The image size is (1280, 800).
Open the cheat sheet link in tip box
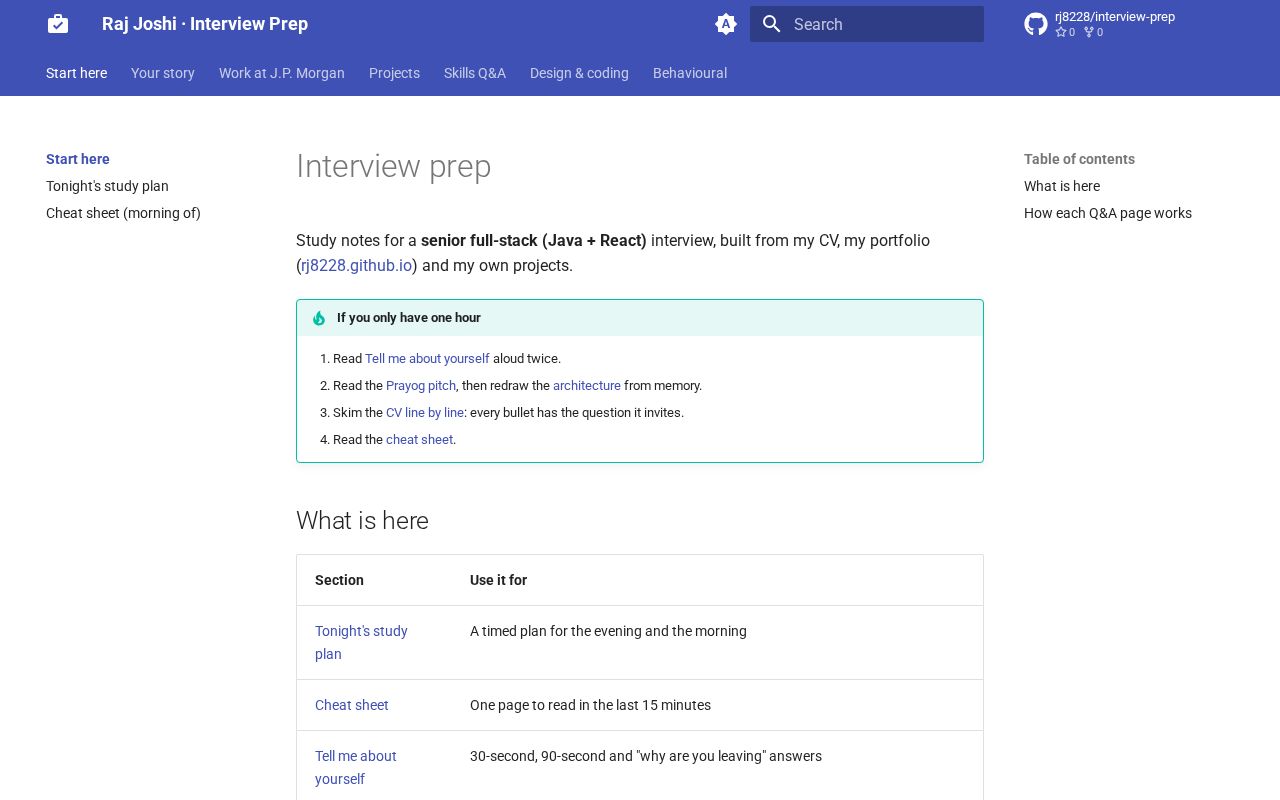pyautogui.click(x=419, y=439)
